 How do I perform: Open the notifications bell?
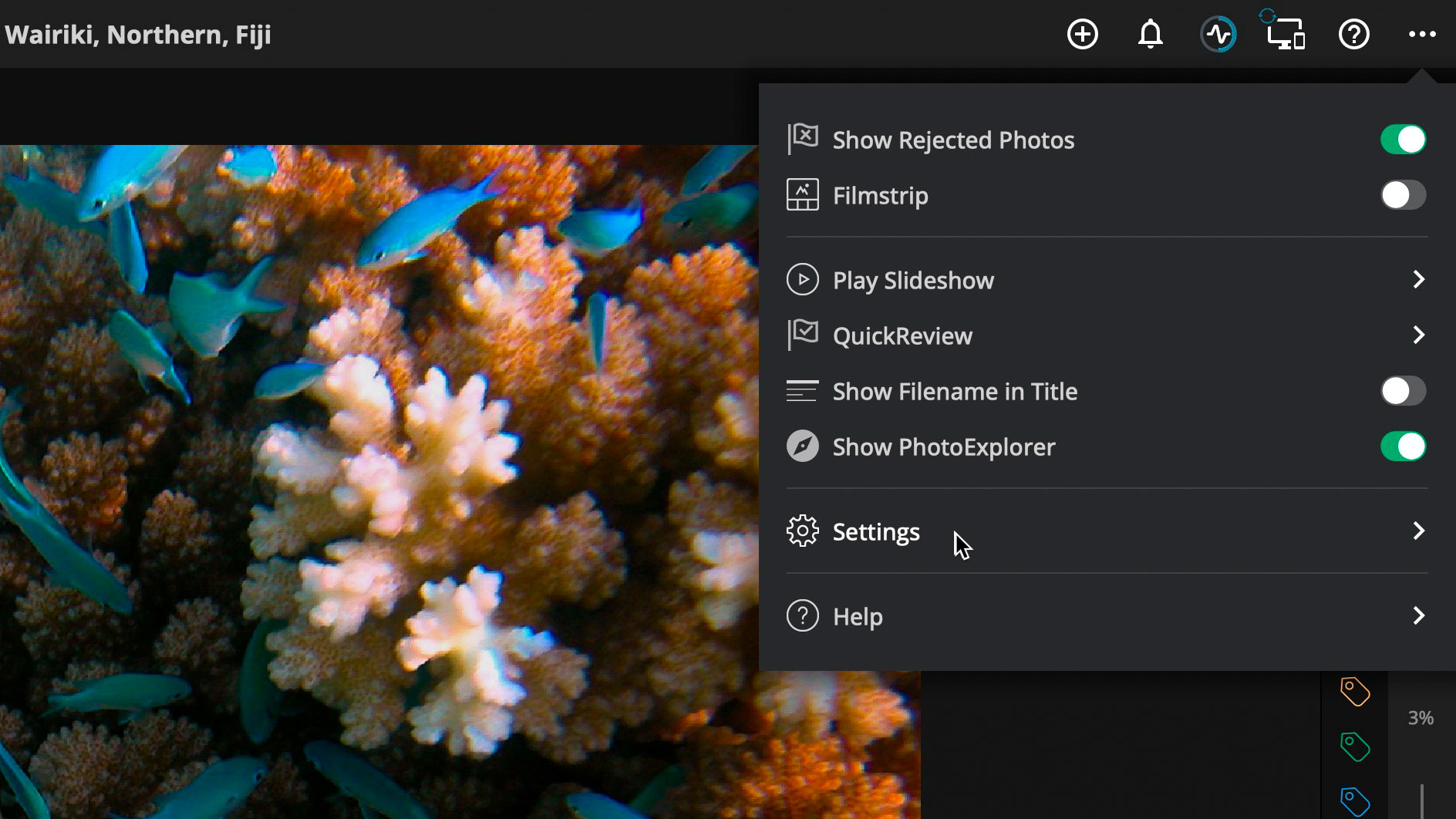(x=1151, y=34)
